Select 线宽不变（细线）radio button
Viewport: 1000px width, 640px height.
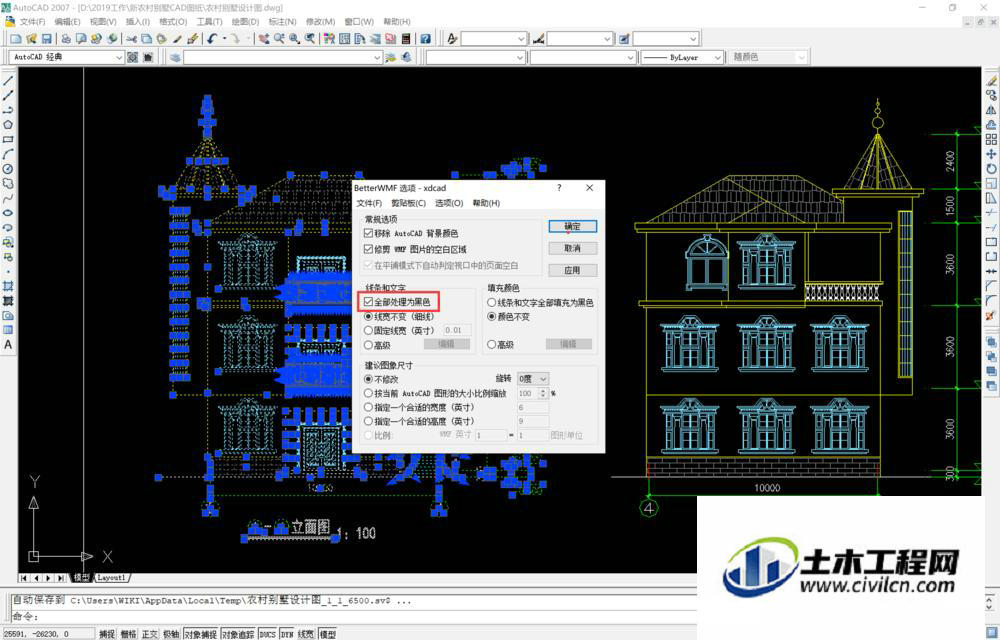click(x=368, y=317)
